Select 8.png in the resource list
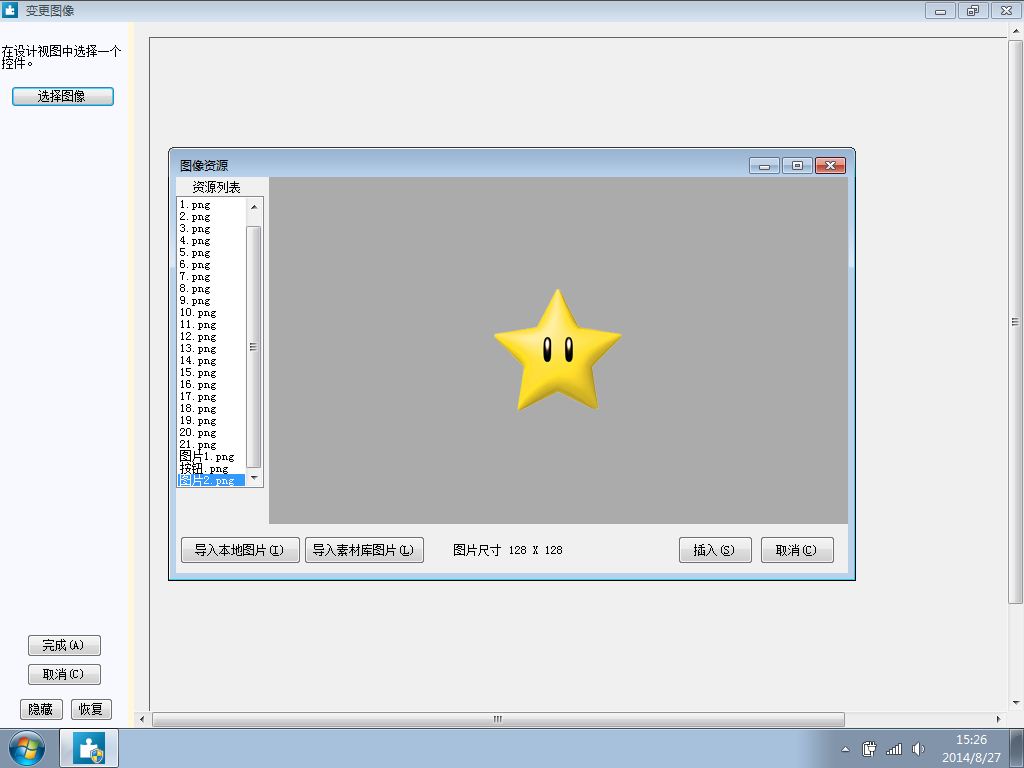Viewport: 1024px width, 768px height. click(211, 288)
